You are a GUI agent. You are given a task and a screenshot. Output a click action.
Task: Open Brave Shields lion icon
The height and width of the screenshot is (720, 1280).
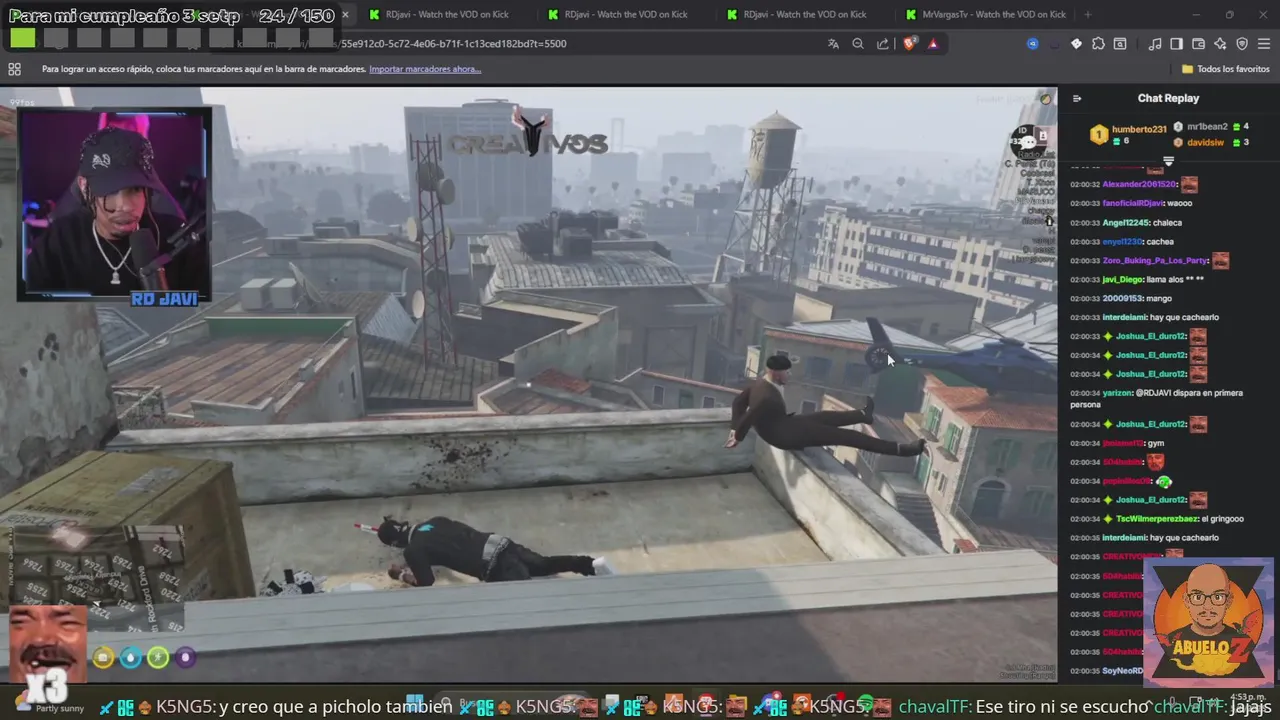point(909,44)
